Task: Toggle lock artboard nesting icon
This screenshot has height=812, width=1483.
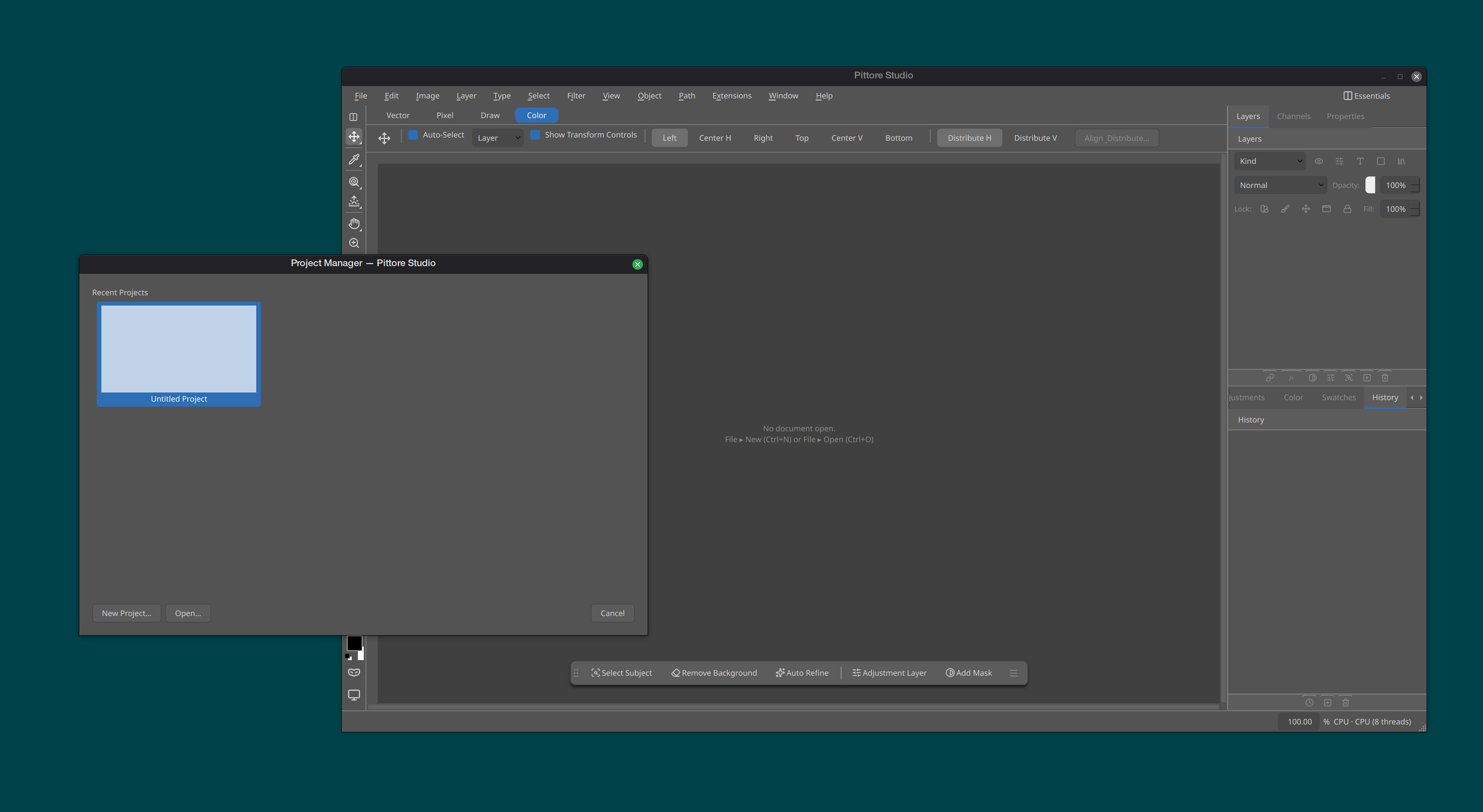Action: pos(1326,209)
